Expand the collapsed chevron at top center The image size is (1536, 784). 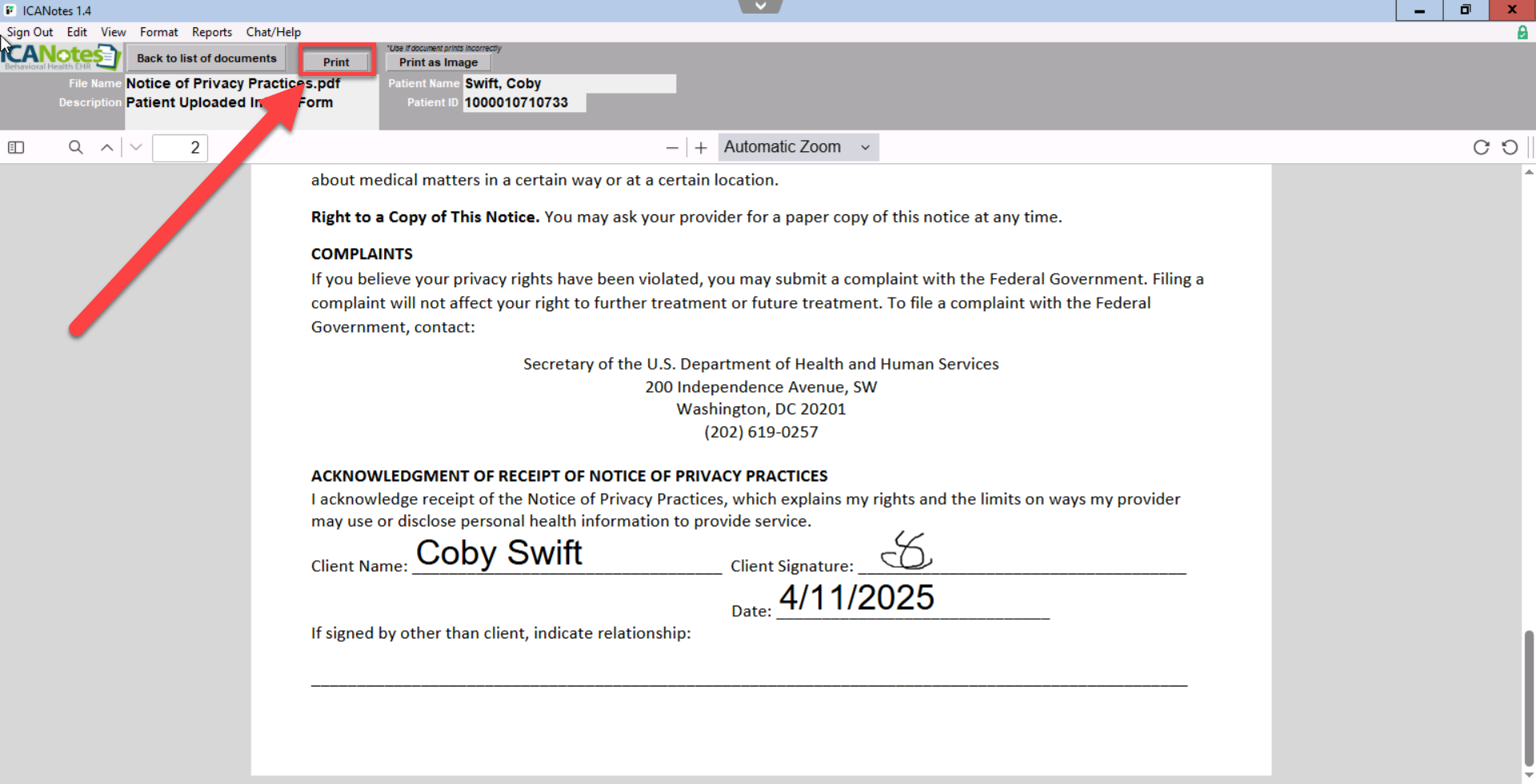760,6
